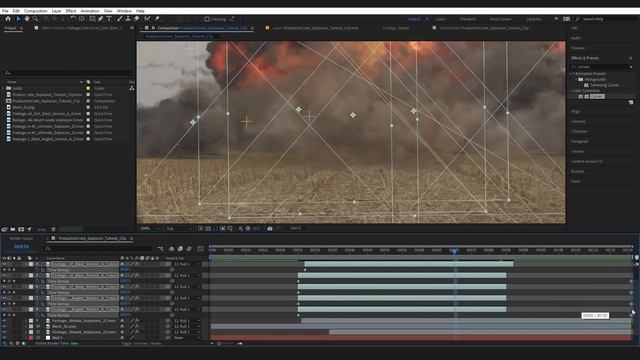Select the Pen tool
Viewport: 640px width, 360px height.
100,19
